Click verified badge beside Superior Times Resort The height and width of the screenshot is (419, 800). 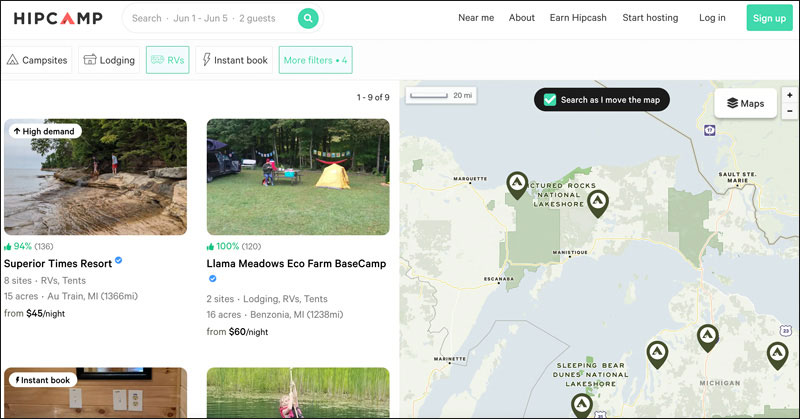coord(118,260)
